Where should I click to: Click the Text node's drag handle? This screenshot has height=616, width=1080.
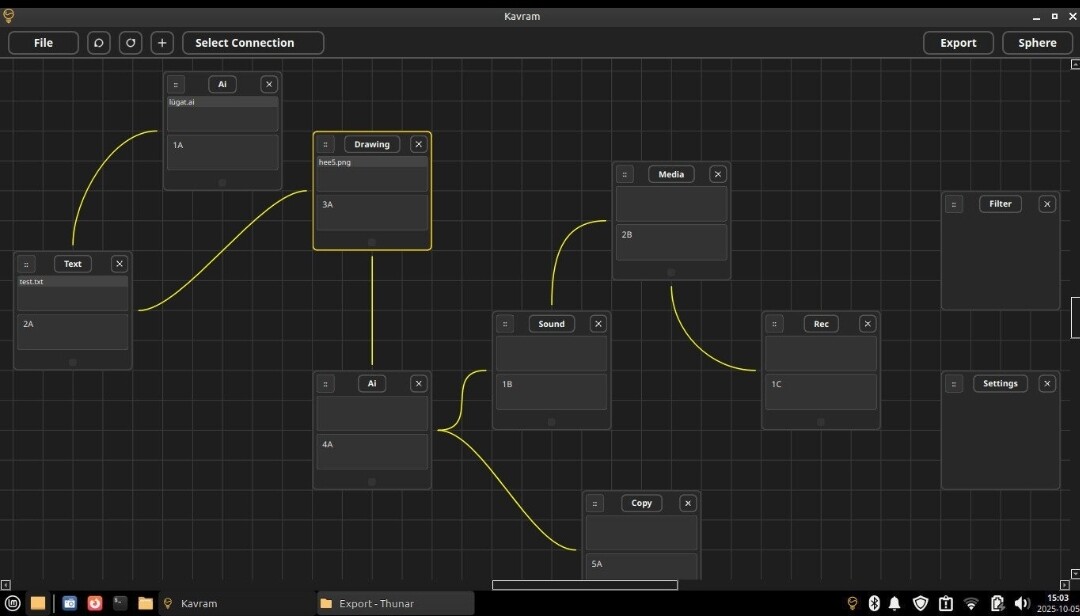pyautogui.click(x=26, y=264)
